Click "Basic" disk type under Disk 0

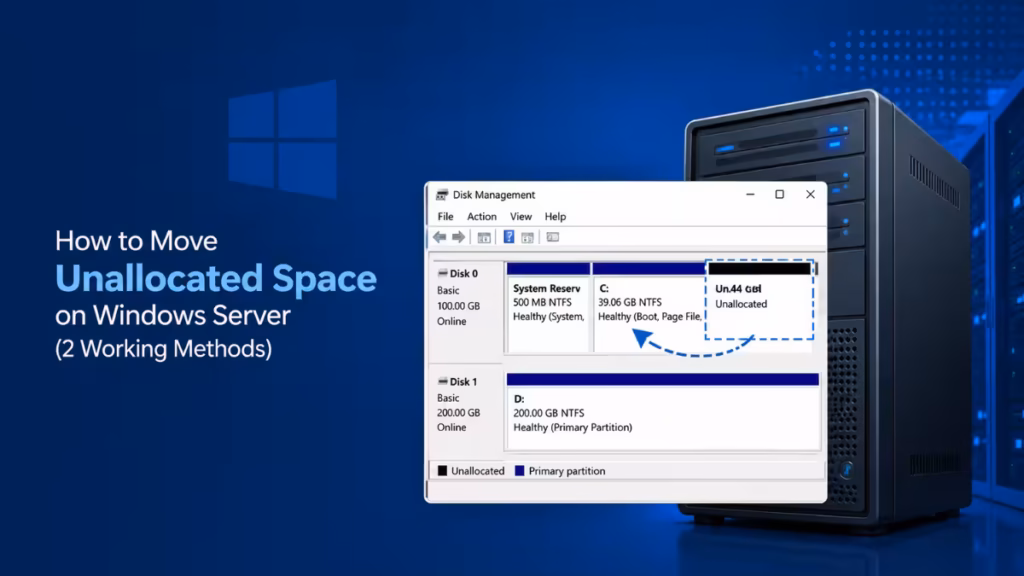pos(448,290)
